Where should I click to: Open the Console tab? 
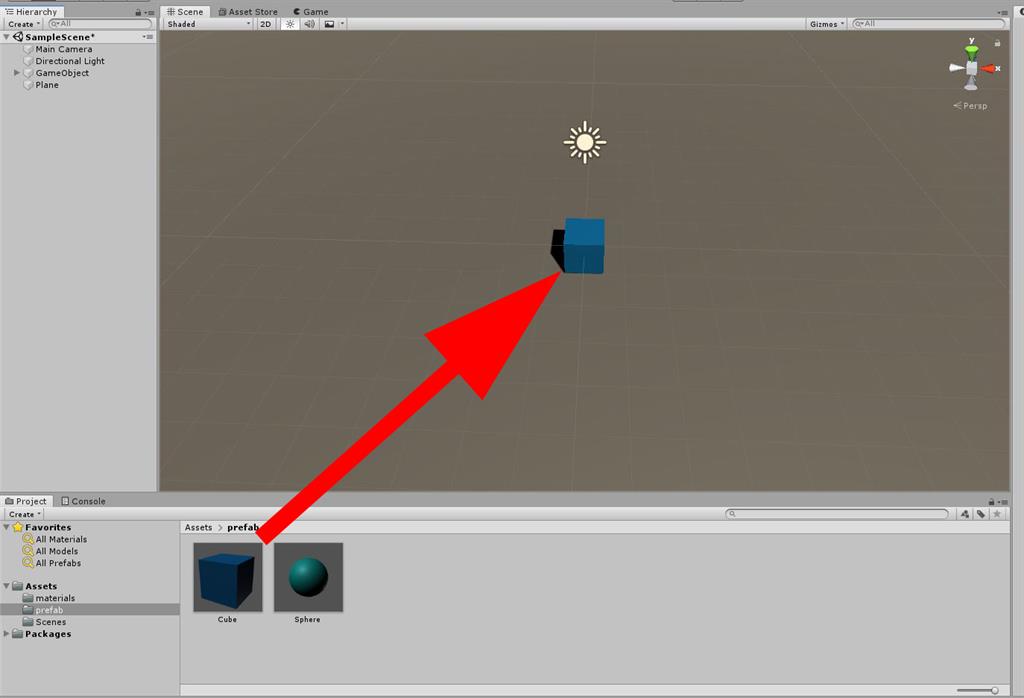(83, 501)
